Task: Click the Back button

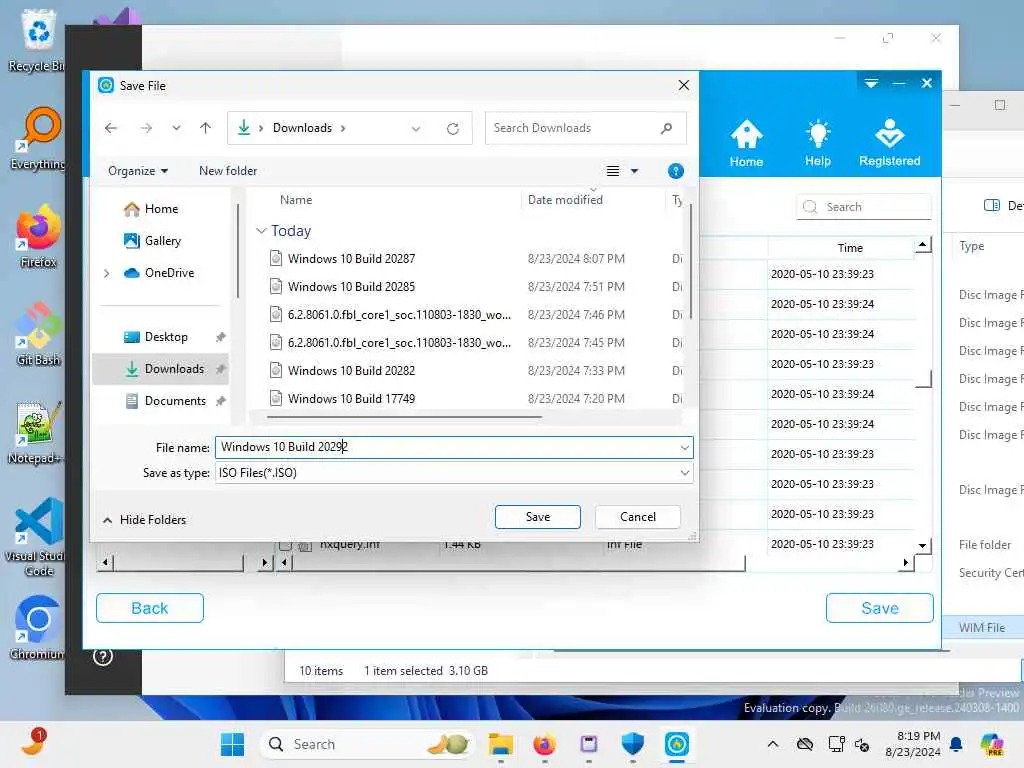Action: [150, 608]
